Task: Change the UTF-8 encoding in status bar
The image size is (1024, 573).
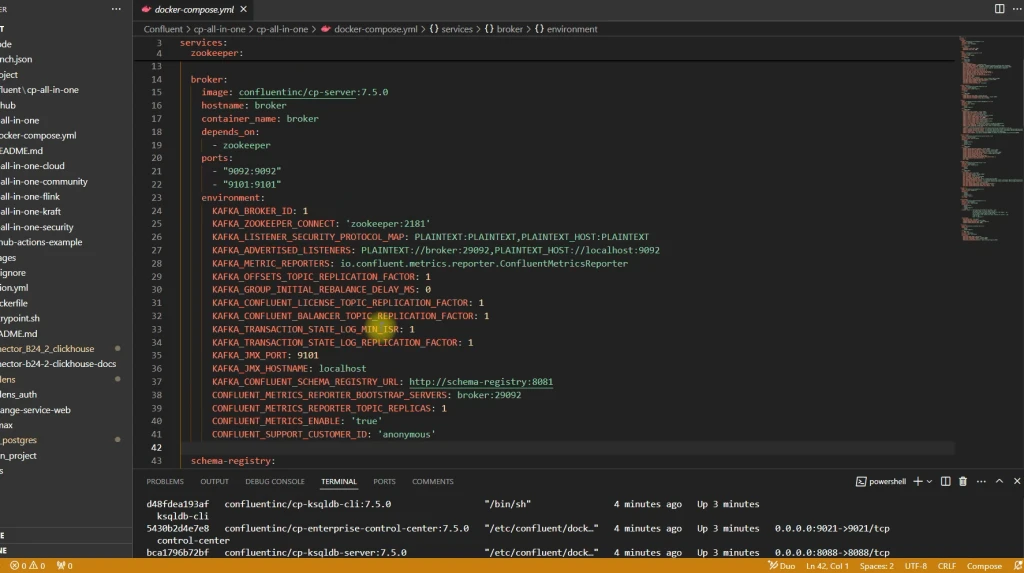Action: (x=915, y=566)
